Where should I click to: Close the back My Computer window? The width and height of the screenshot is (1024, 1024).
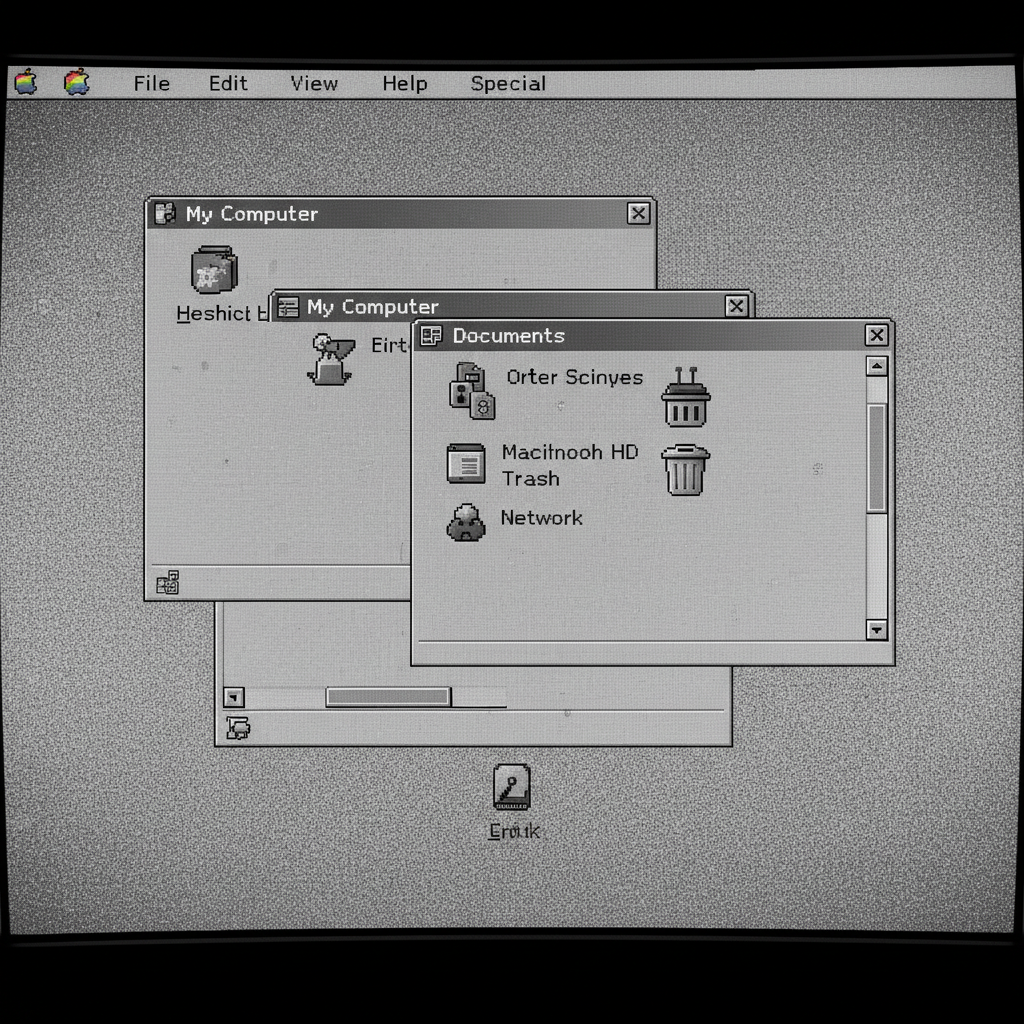(638, 214)
